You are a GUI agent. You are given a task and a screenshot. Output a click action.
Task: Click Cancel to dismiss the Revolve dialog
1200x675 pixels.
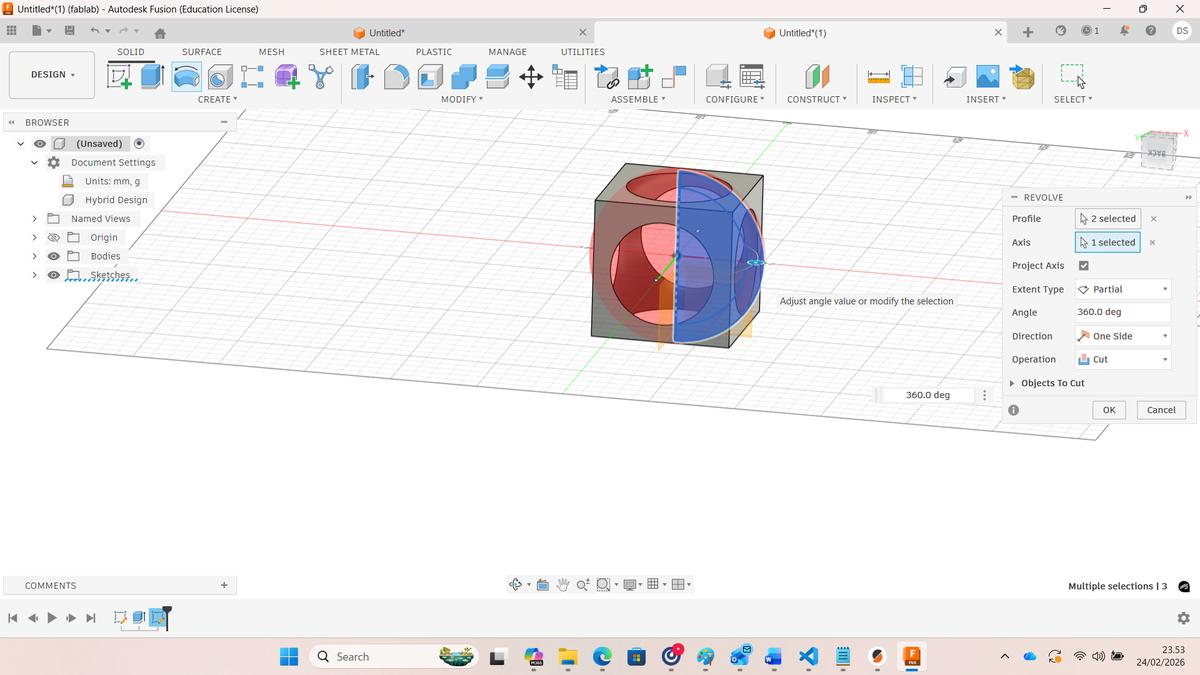point(1160,409)
